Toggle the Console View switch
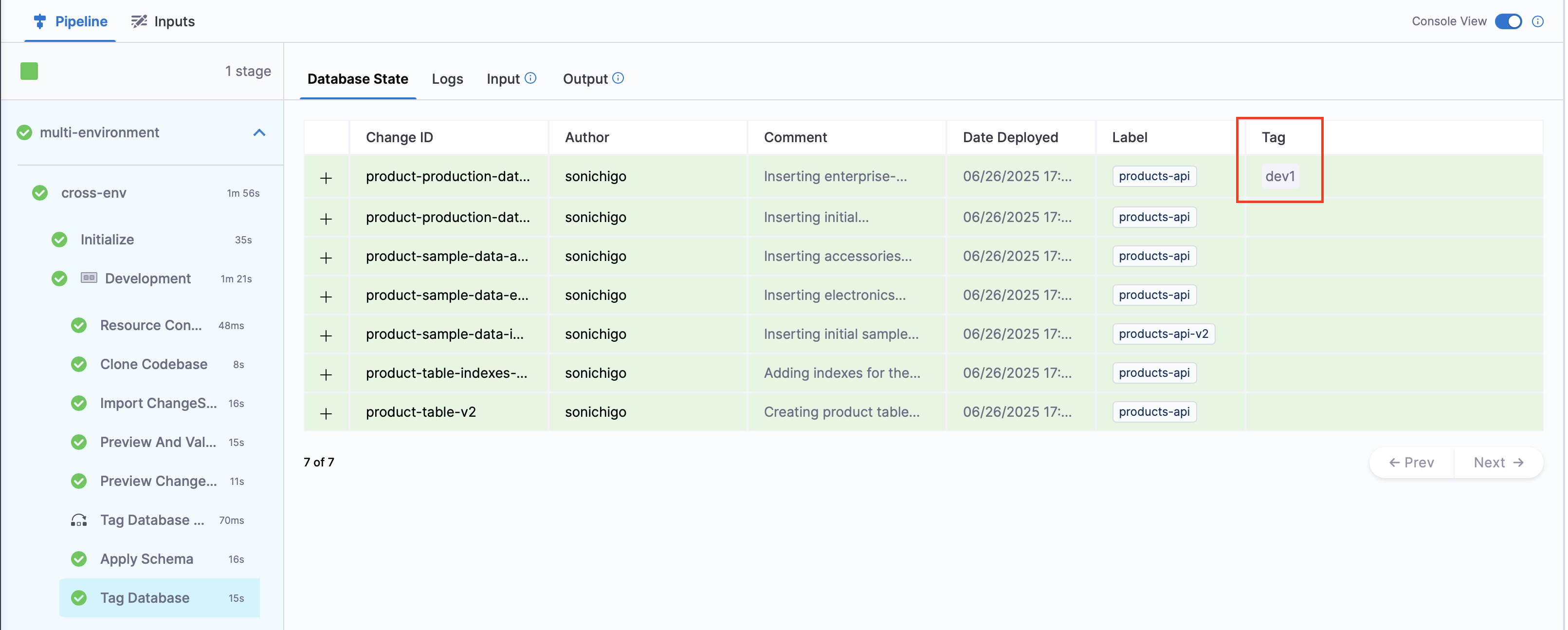The image size is (1568, 630). click(x=1508, y=21)
